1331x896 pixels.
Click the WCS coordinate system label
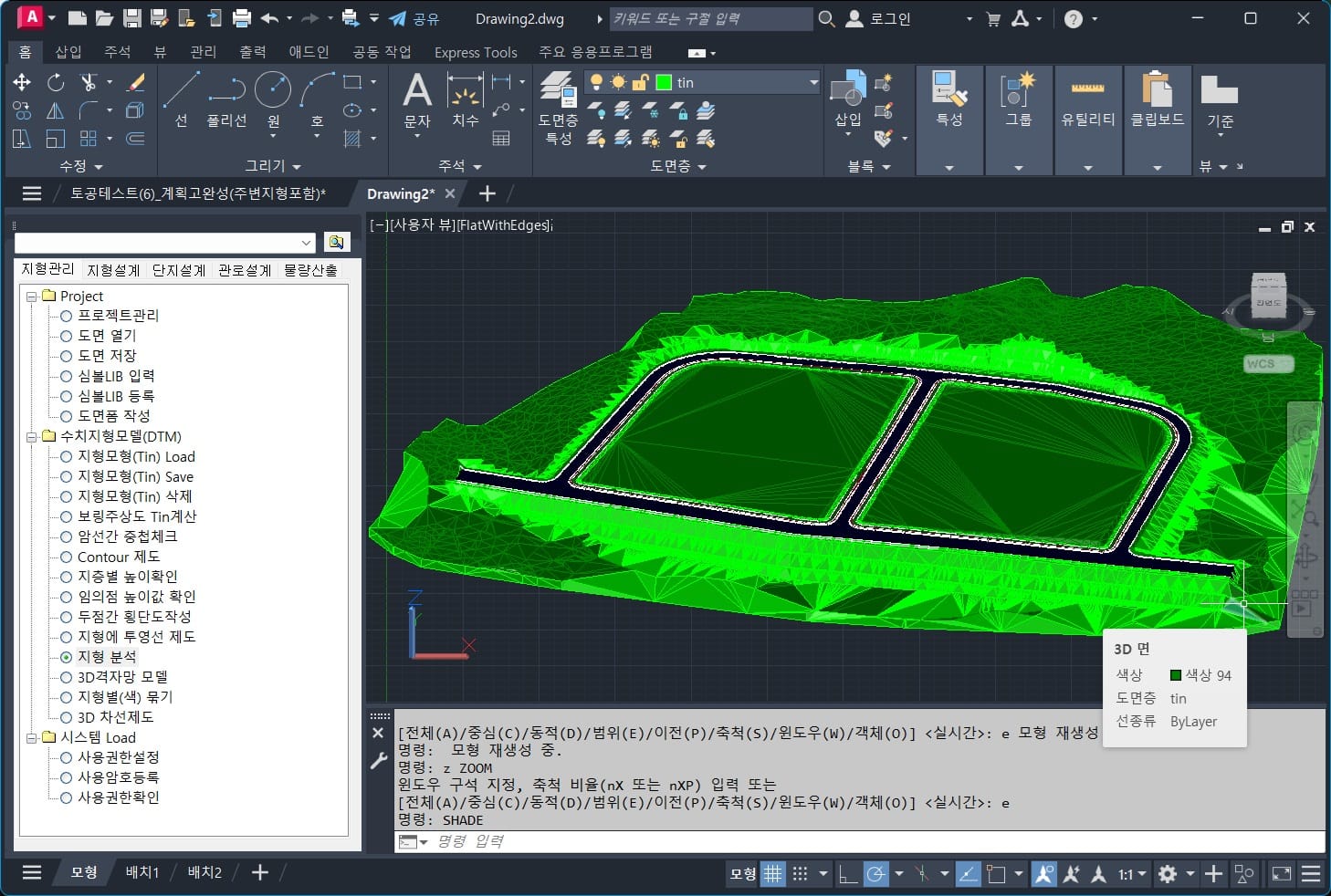pyautogui.click(x=1268, y=364)
